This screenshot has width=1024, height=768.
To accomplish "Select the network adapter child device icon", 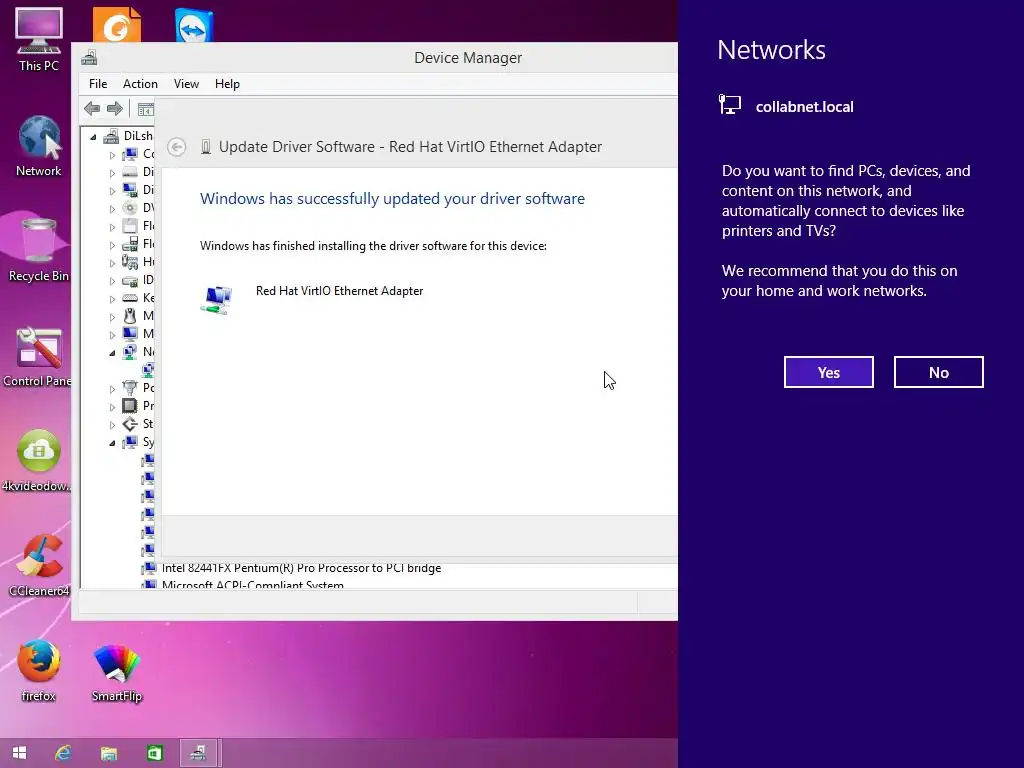I will (x=149, y=370).
